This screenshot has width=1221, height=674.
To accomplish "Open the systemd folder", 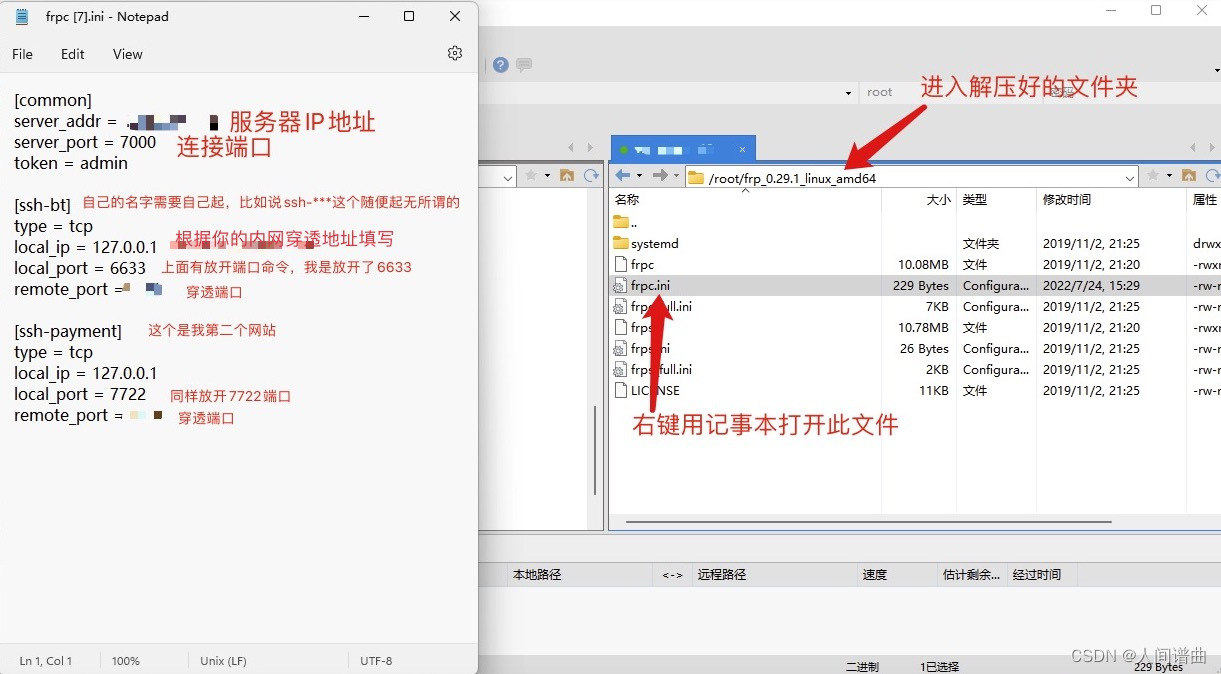I will coord(654,243).
